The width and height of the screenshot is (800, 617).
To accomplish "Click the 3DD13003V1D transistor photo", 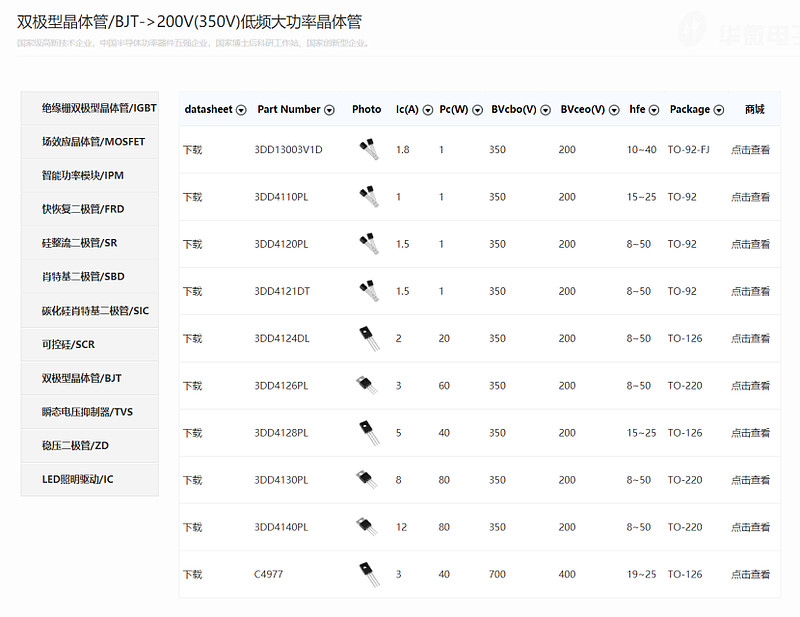I will tap(368, 150).
